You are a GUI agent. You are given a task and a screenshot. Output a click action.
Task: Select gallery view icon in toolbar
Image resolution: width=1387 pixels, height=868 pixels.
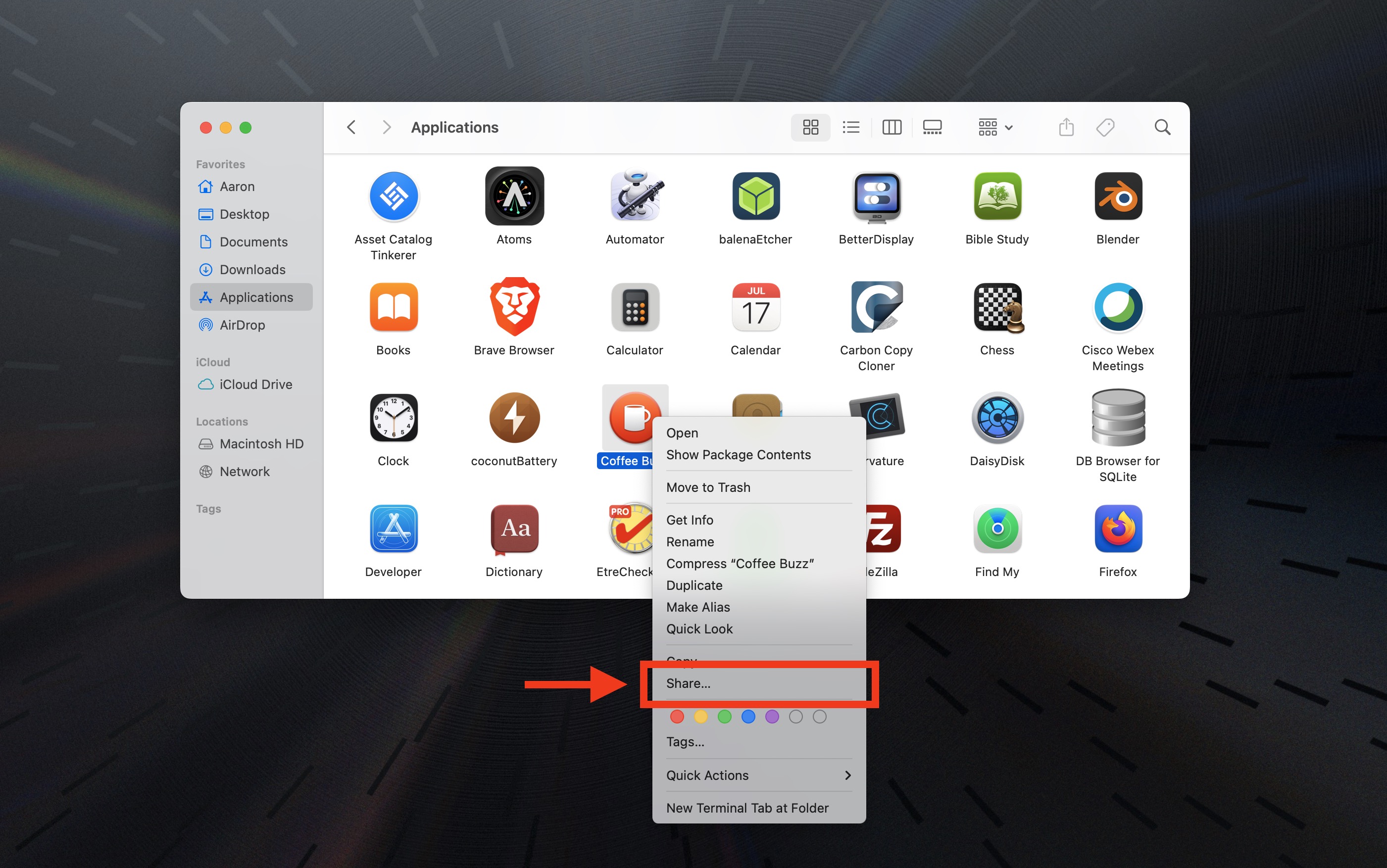932,127
